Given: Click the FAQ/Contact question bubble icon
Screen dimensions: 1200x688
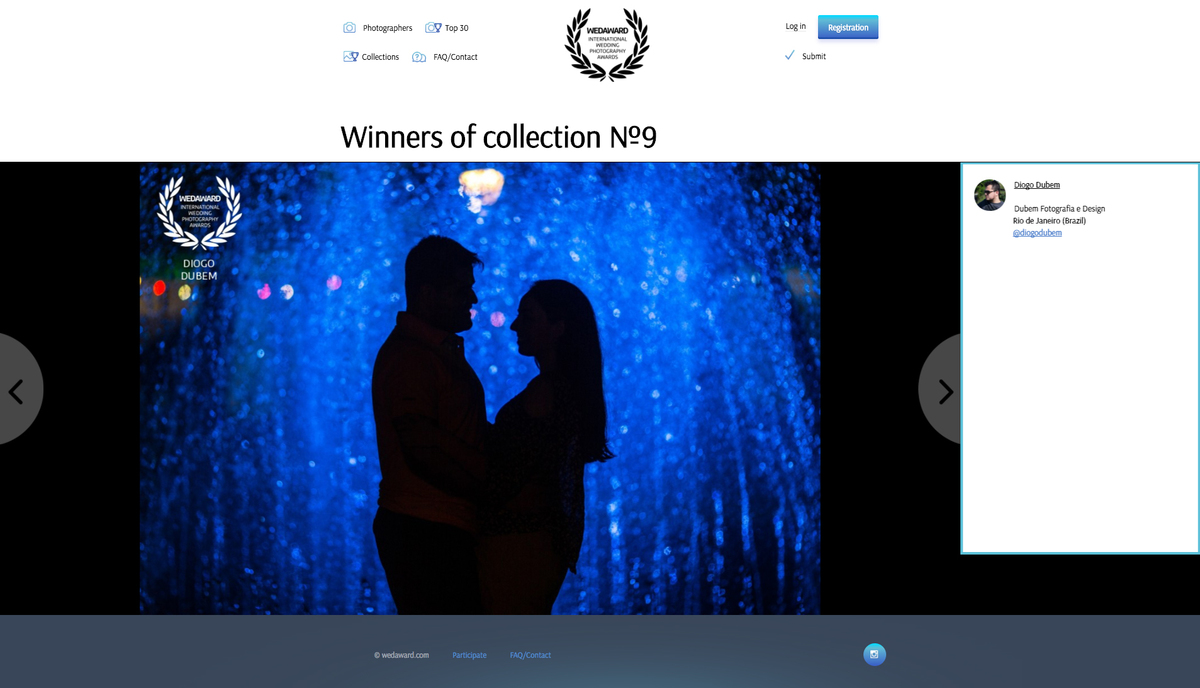Looking at the screenshot, I should coord(419,57).
